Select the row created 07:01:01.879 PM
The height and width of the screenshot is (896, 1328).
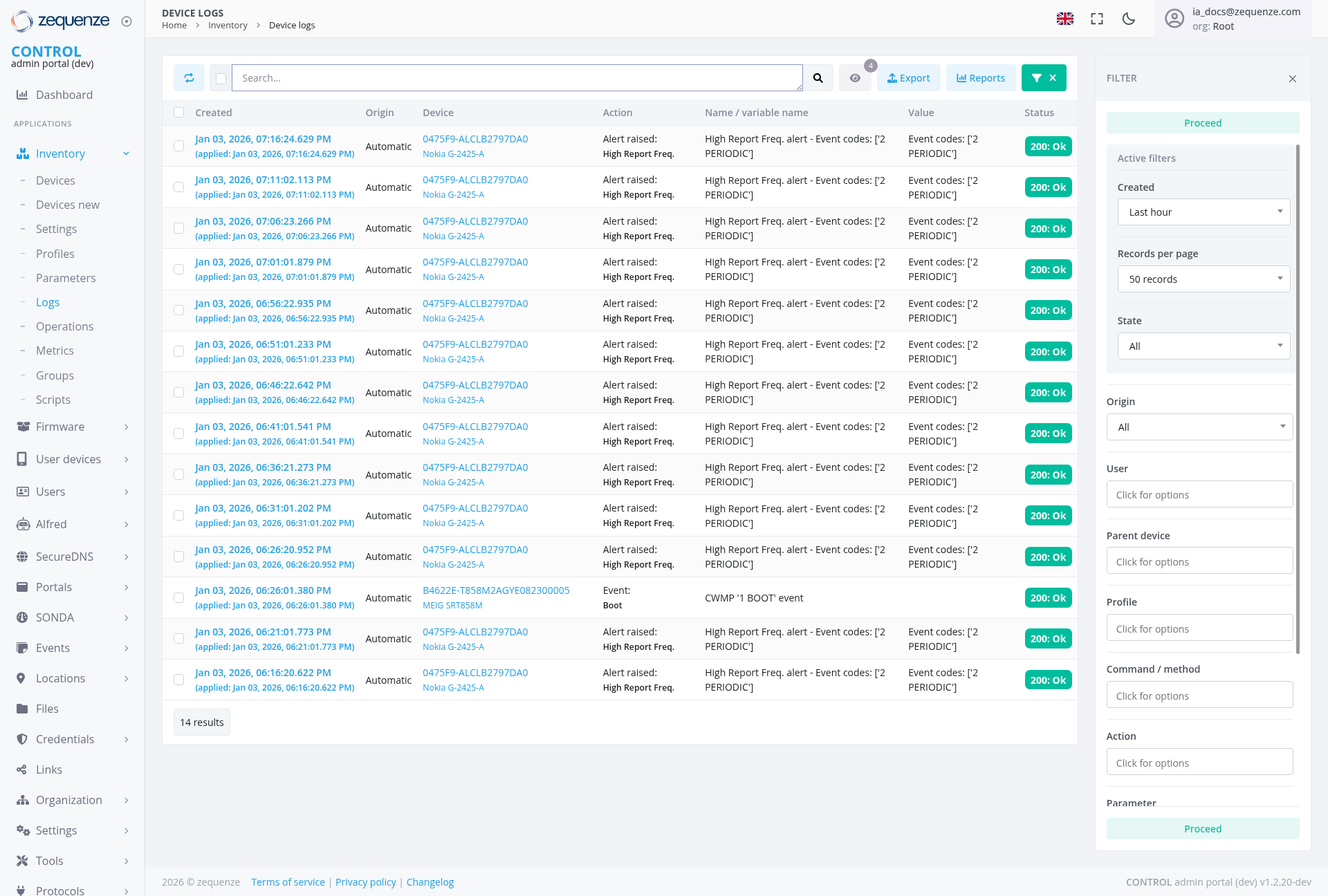click(178, 269)
